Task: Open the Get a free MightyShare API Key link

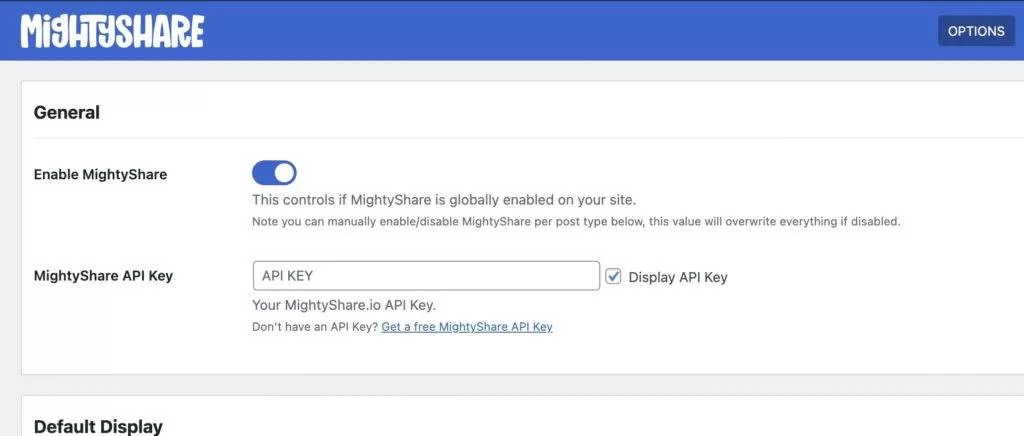Action: (x=467, y=327)
